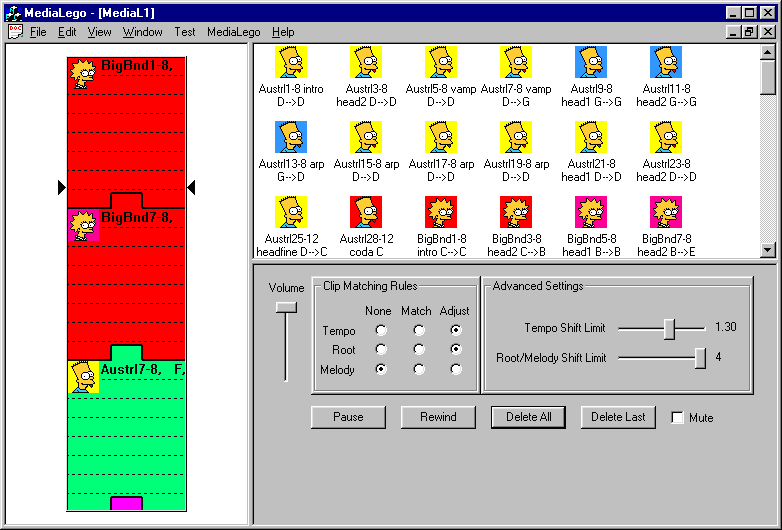This screenshot has height=530, width=782.
Task: Set Root matching rule to None
Action: 381,349
